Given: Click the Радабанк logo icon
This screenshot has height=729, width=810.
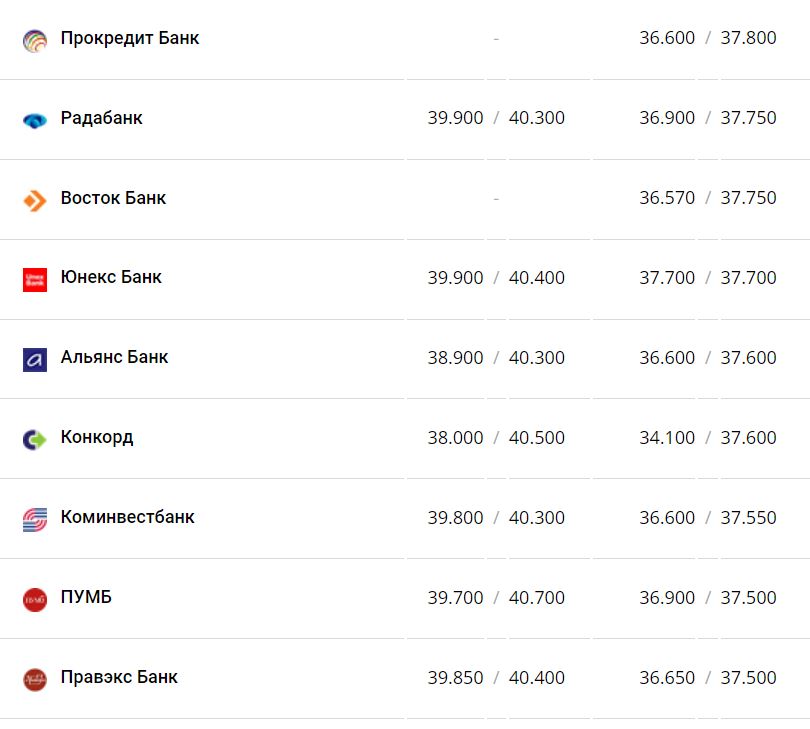Looking at the screenshot, I should click(35, 120).
